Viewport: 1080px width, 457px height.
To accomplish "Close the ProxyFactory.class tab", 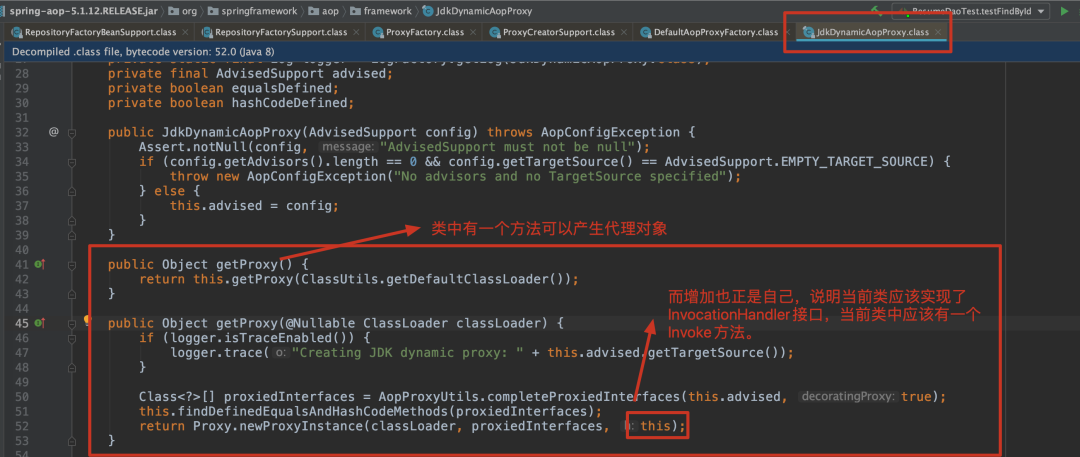I will [x=472, y=32].
